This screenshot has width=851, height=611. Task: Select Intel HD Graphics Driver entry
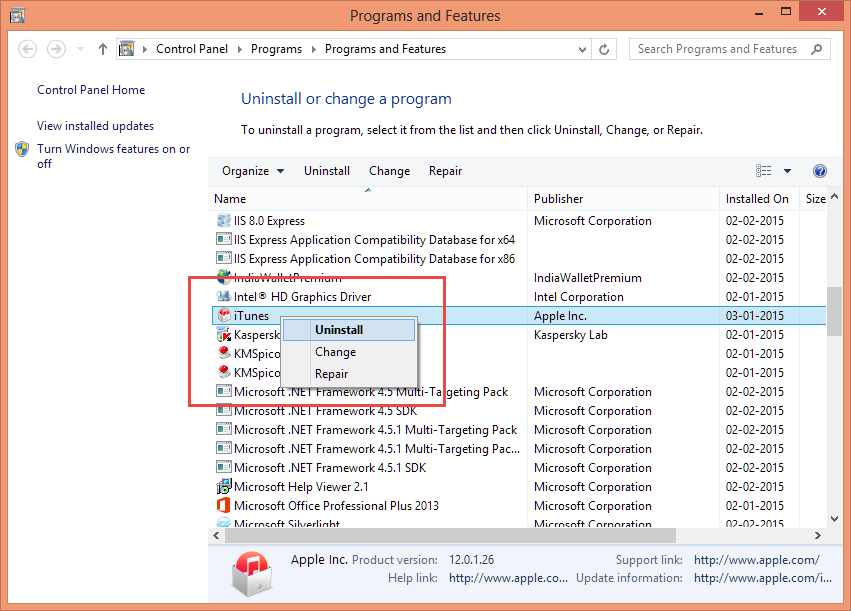[x=519, y=296]
